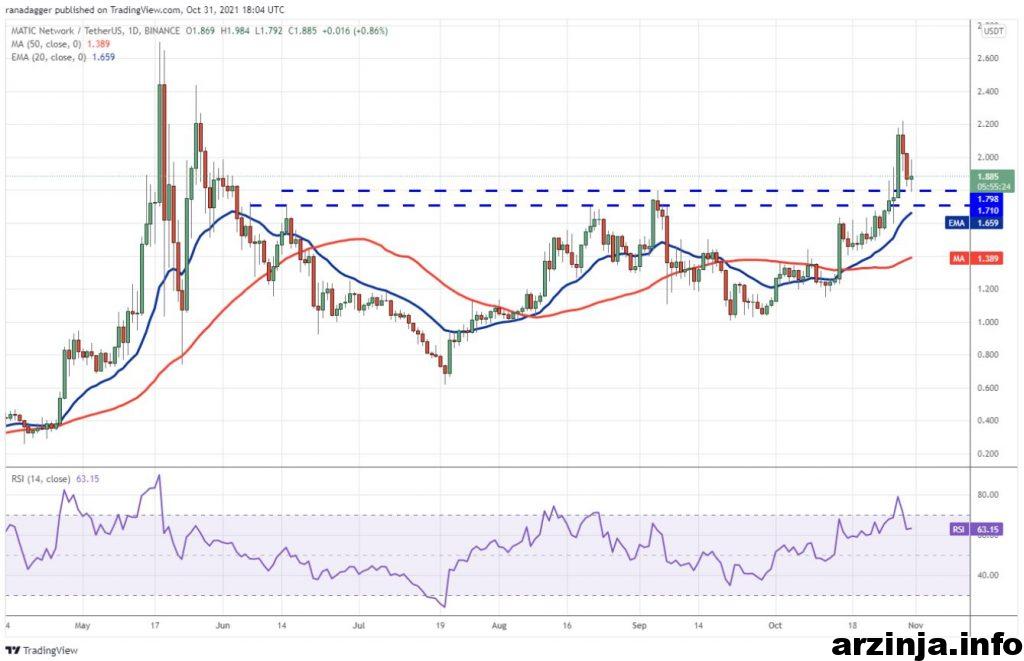
Task: Select the EMA (20, close, 0) indicator legend
Action: pos(60,59)
